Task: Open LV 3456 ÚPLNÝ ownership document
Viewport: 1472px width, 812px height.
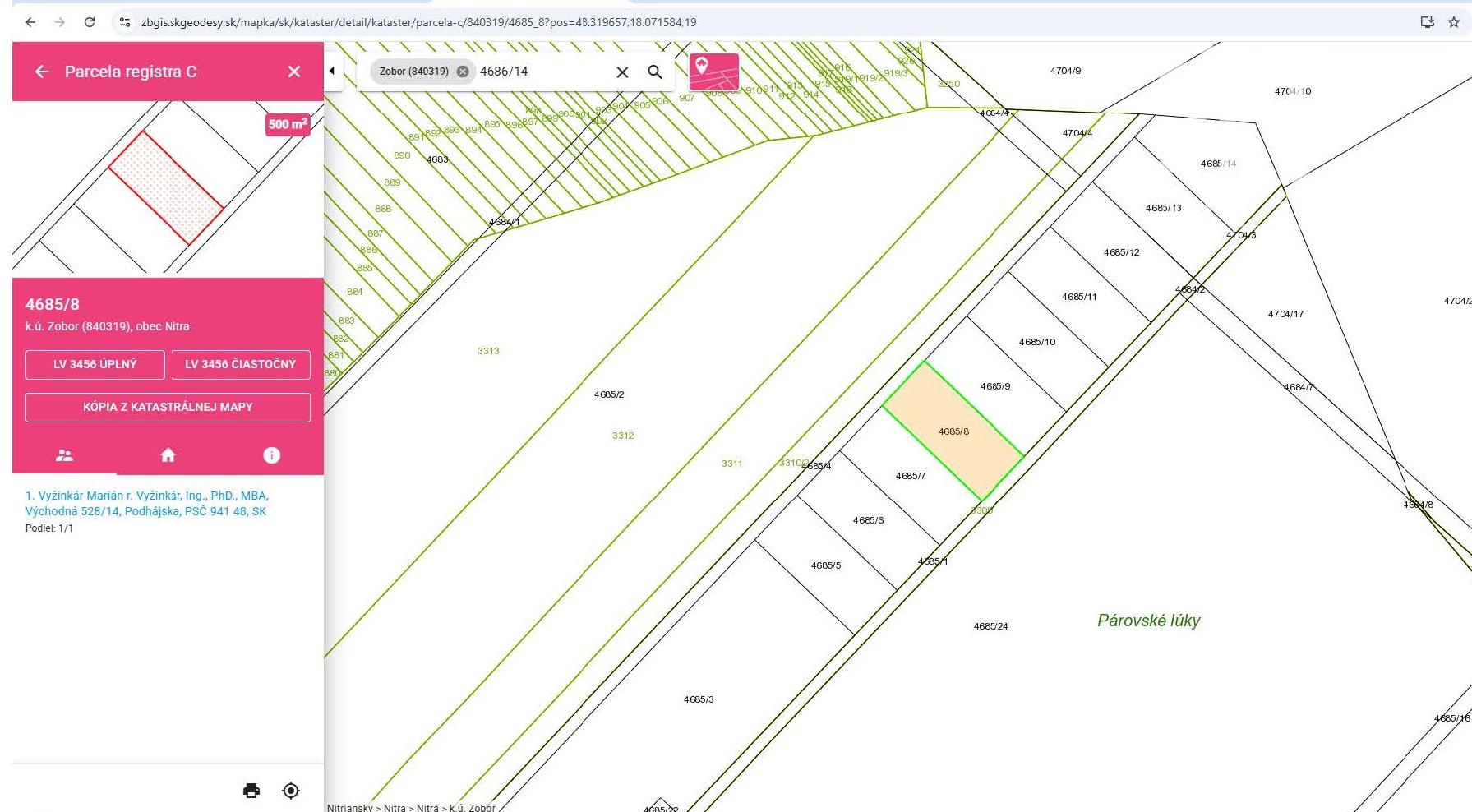Action: 95,364
